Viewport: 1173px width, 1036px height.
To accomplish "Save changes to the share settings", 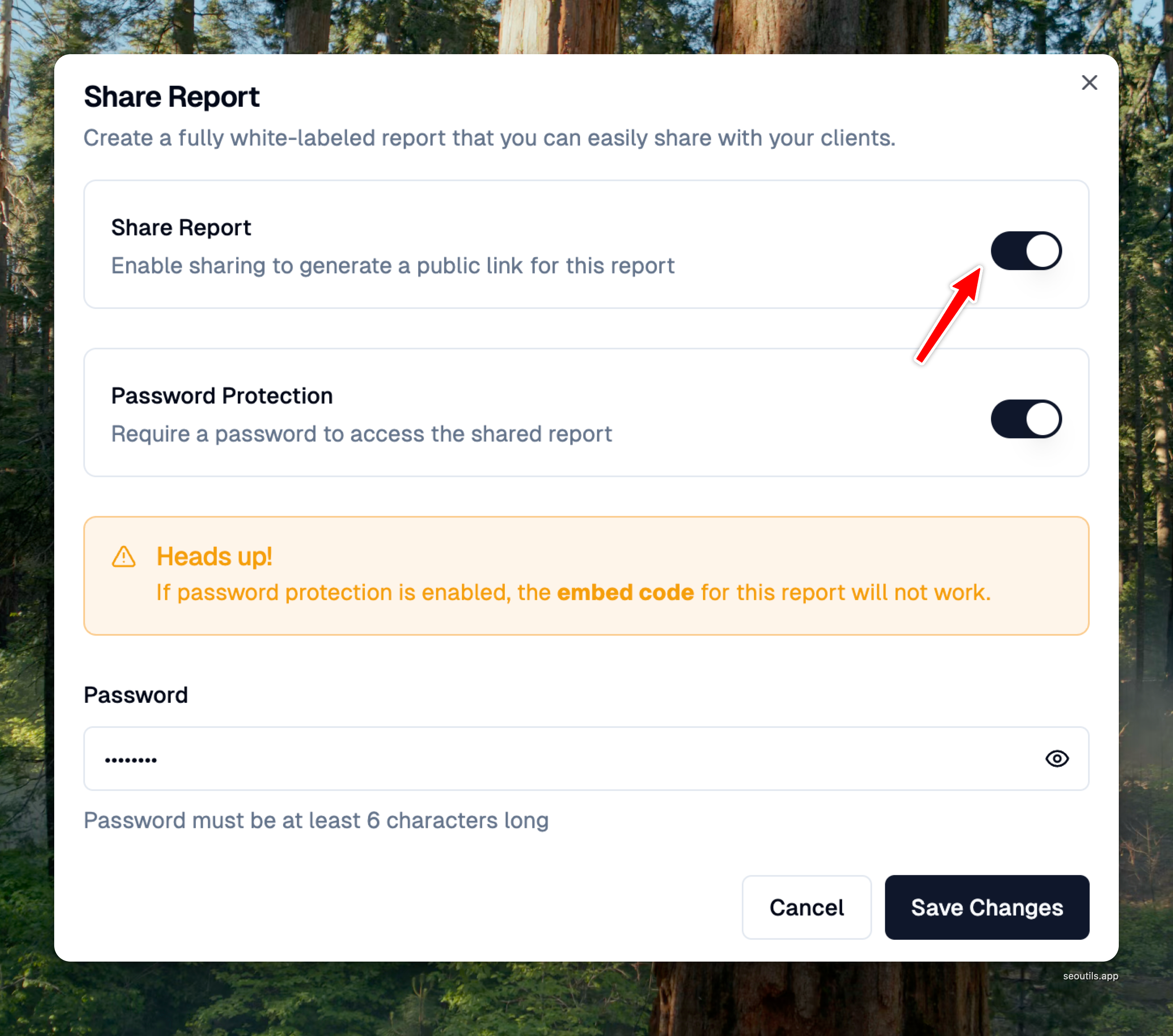I will click(986, 907).
